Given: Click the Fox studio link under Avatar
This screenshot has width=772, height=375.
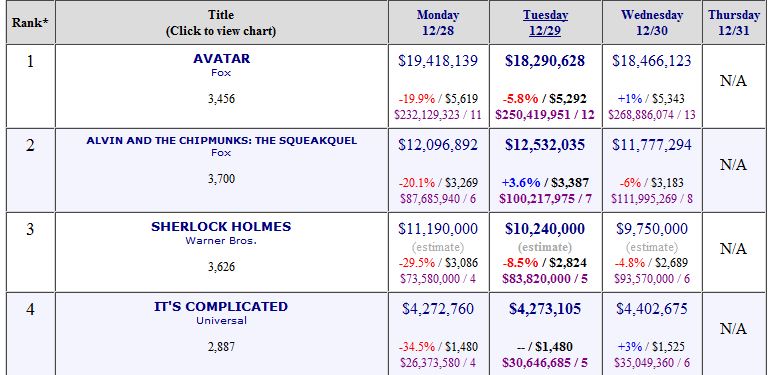Looking at the screenshot, I should coord(221,72).
